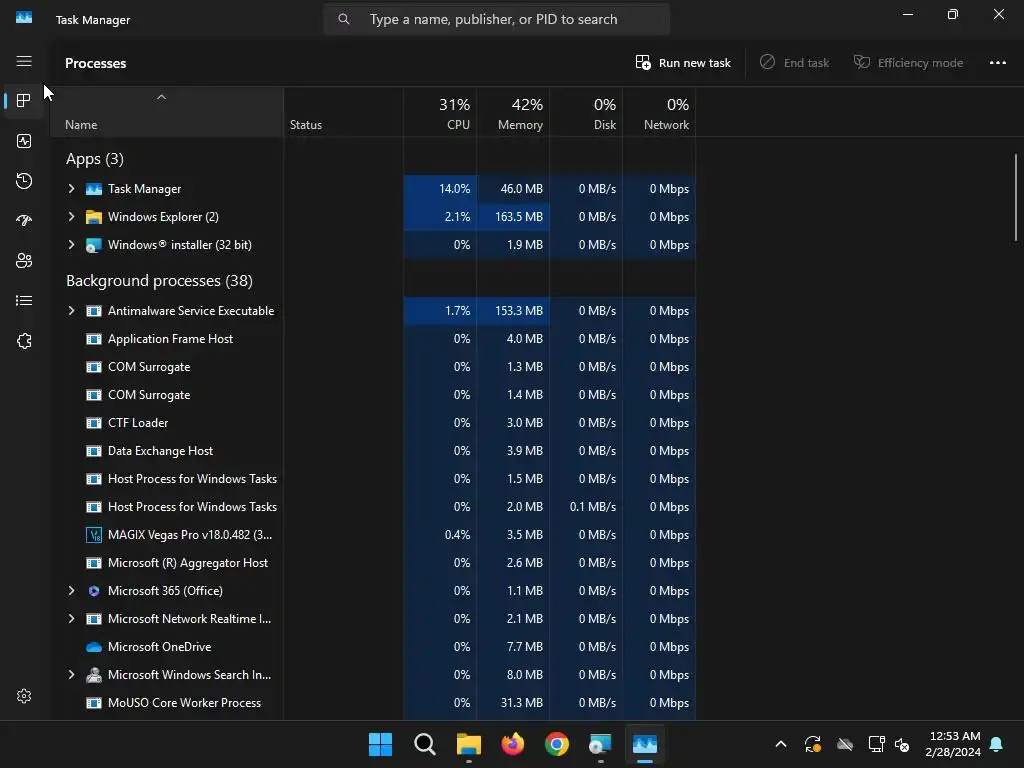Open File Explorer from taskbar
The image size is (1024, 768).
(x=468, y=744)
